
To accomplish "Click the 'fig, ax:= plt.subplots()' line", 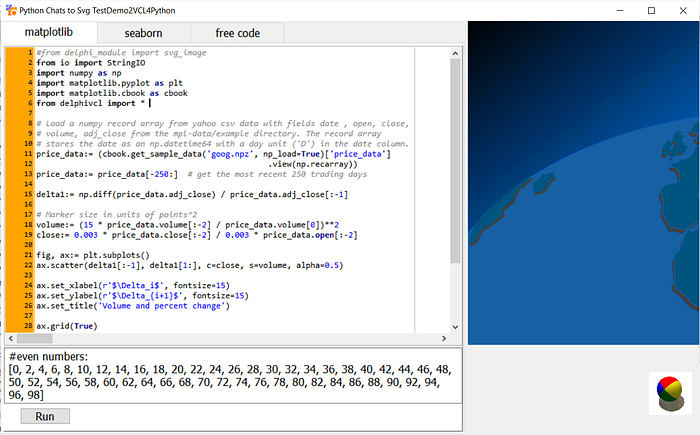I will (x=93, y=255).
